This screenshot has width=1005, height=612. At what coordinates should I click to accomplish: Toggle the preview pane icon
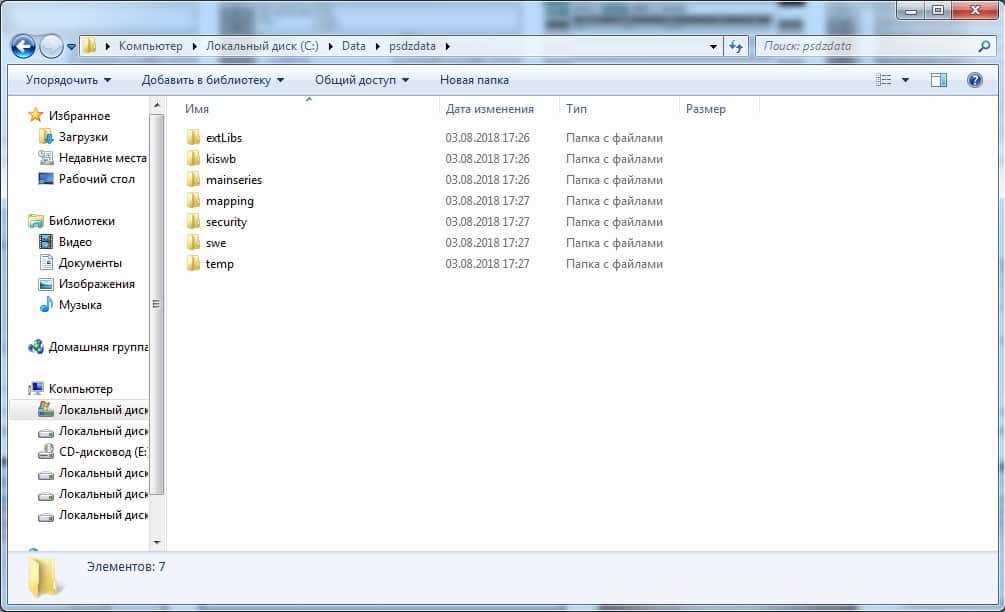point(939,80)
